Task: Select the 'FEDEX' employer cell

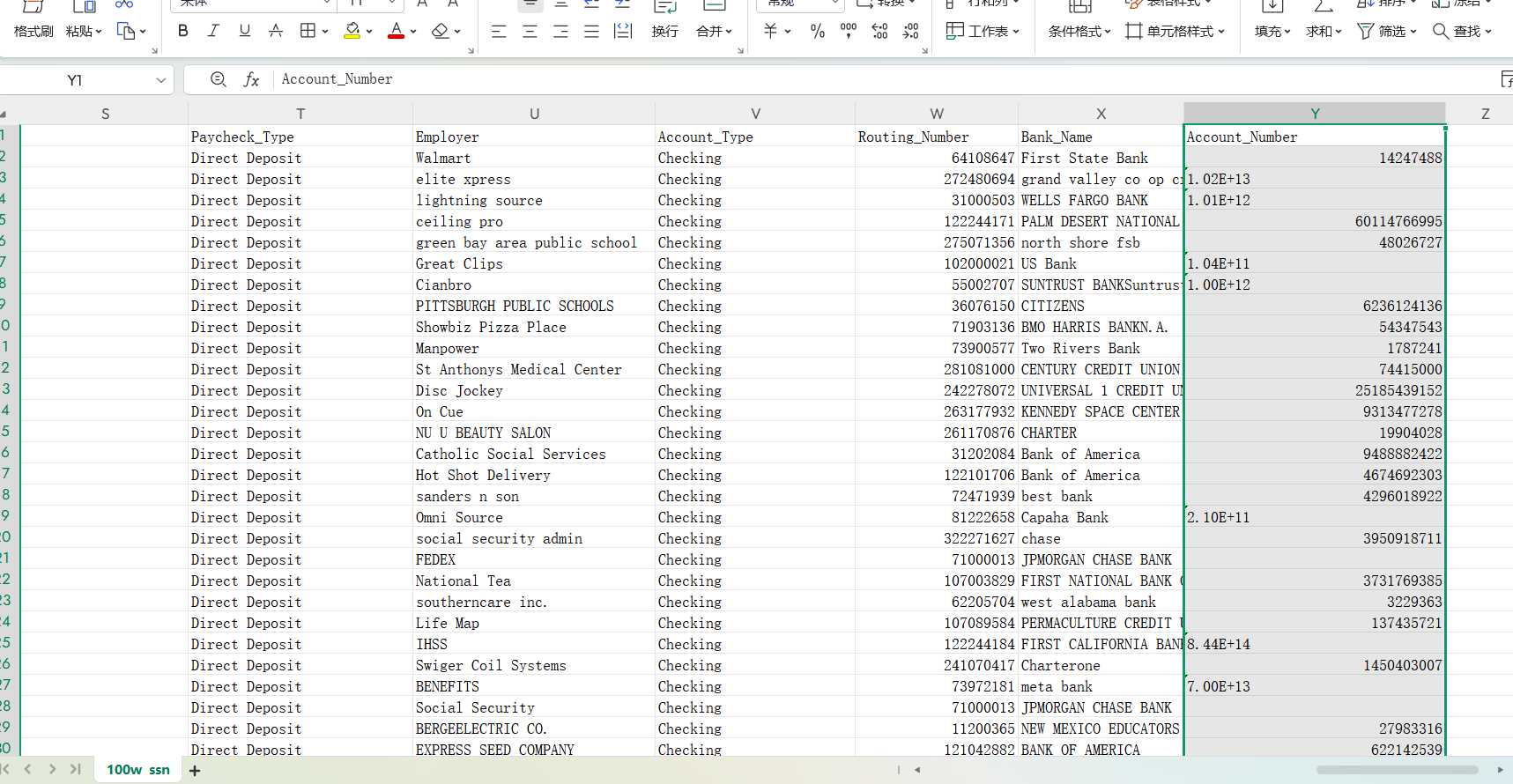Action: coord(534,560)
